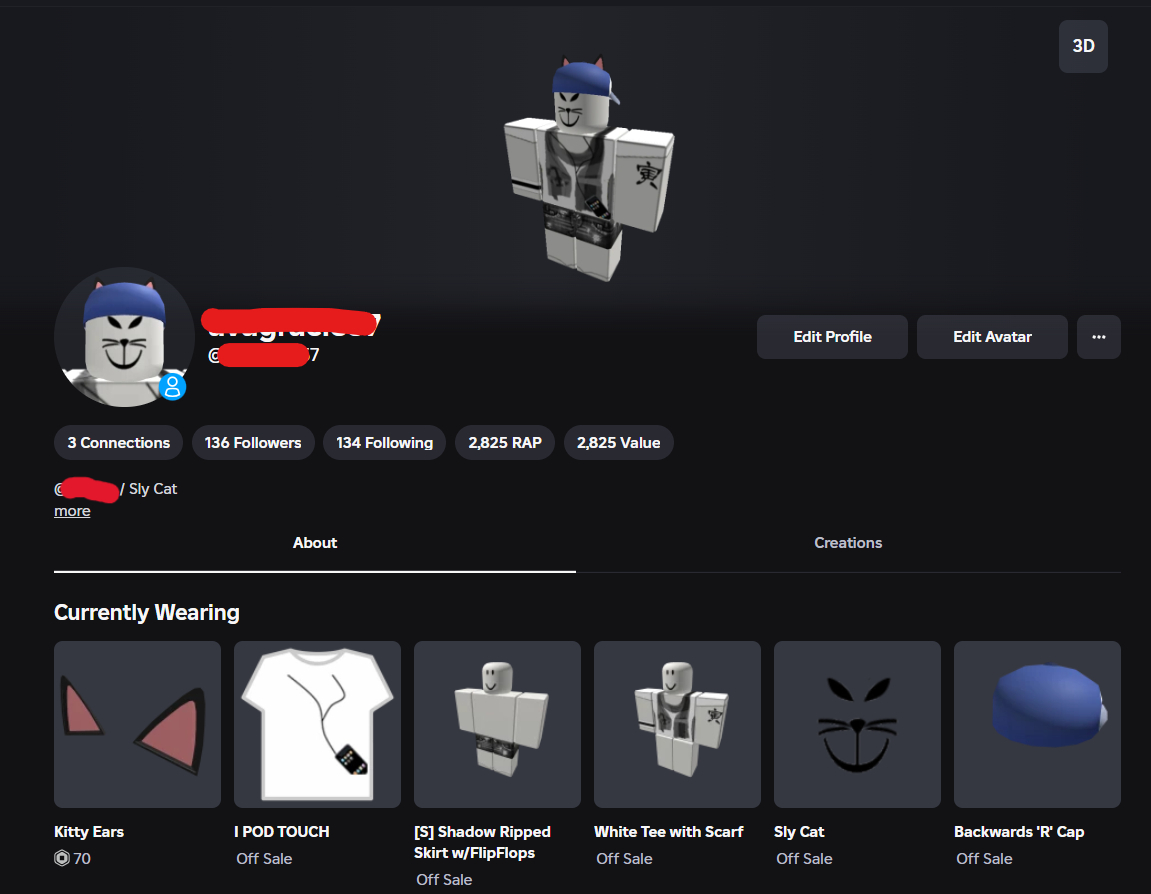Switch to the Creations tab
The height and width of the screenshot is (894, 1151).
point(848,543)
